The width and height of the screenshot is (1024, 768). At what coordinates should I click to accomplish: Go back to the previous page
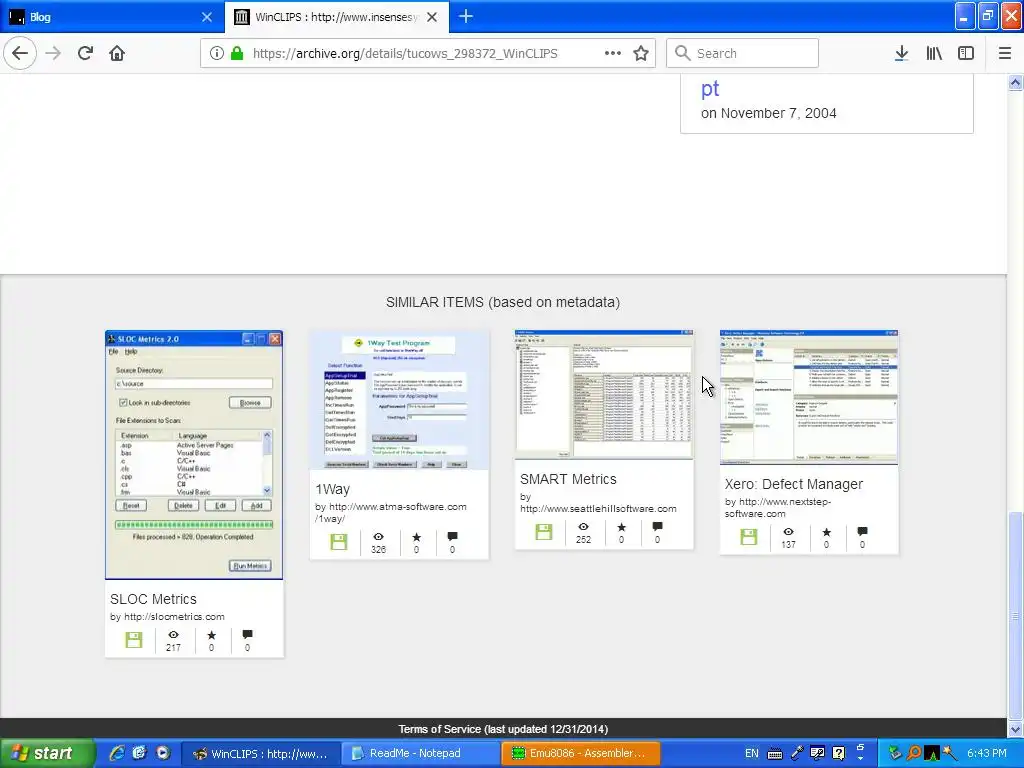coord(20,53)
